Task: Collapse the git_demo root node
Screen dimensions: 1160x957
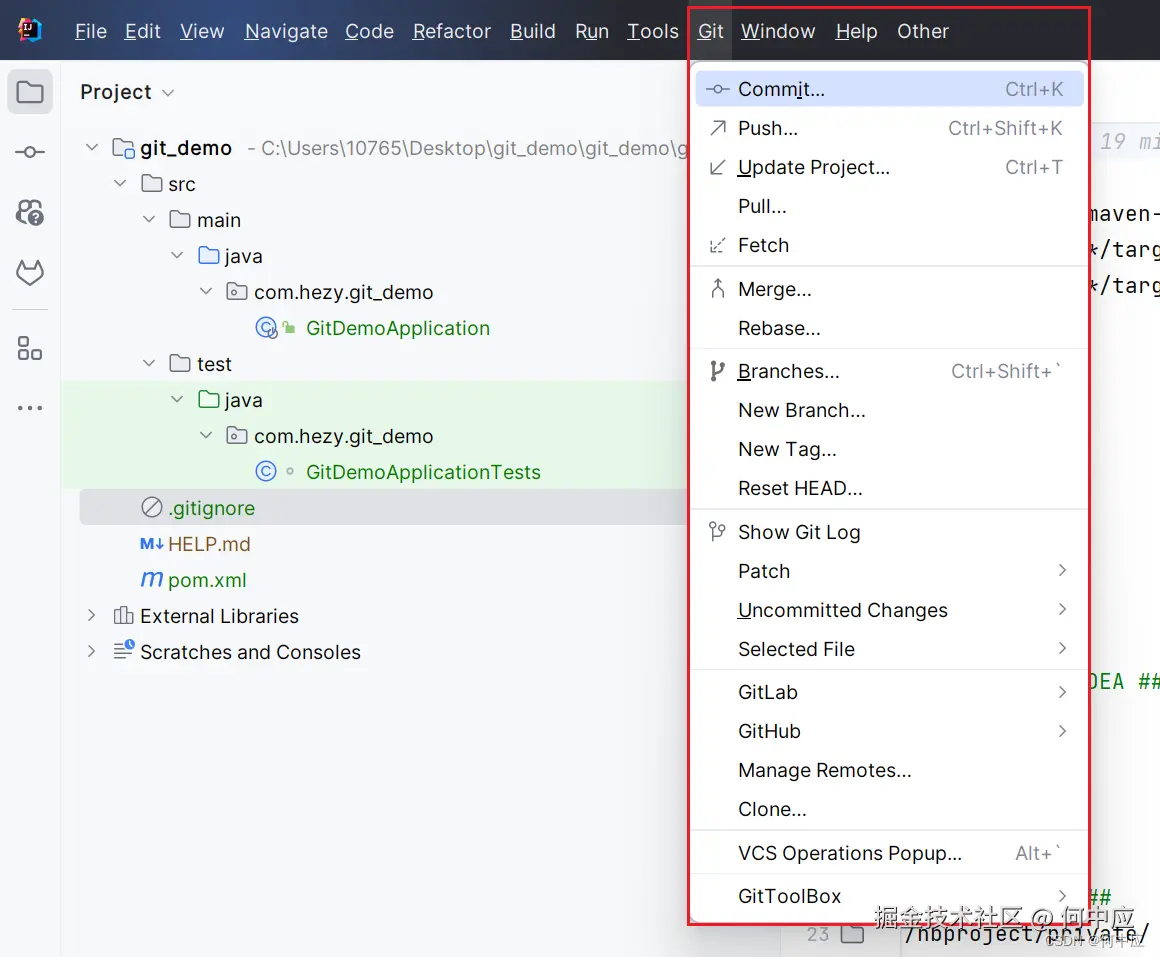Action: click(92, 147)
